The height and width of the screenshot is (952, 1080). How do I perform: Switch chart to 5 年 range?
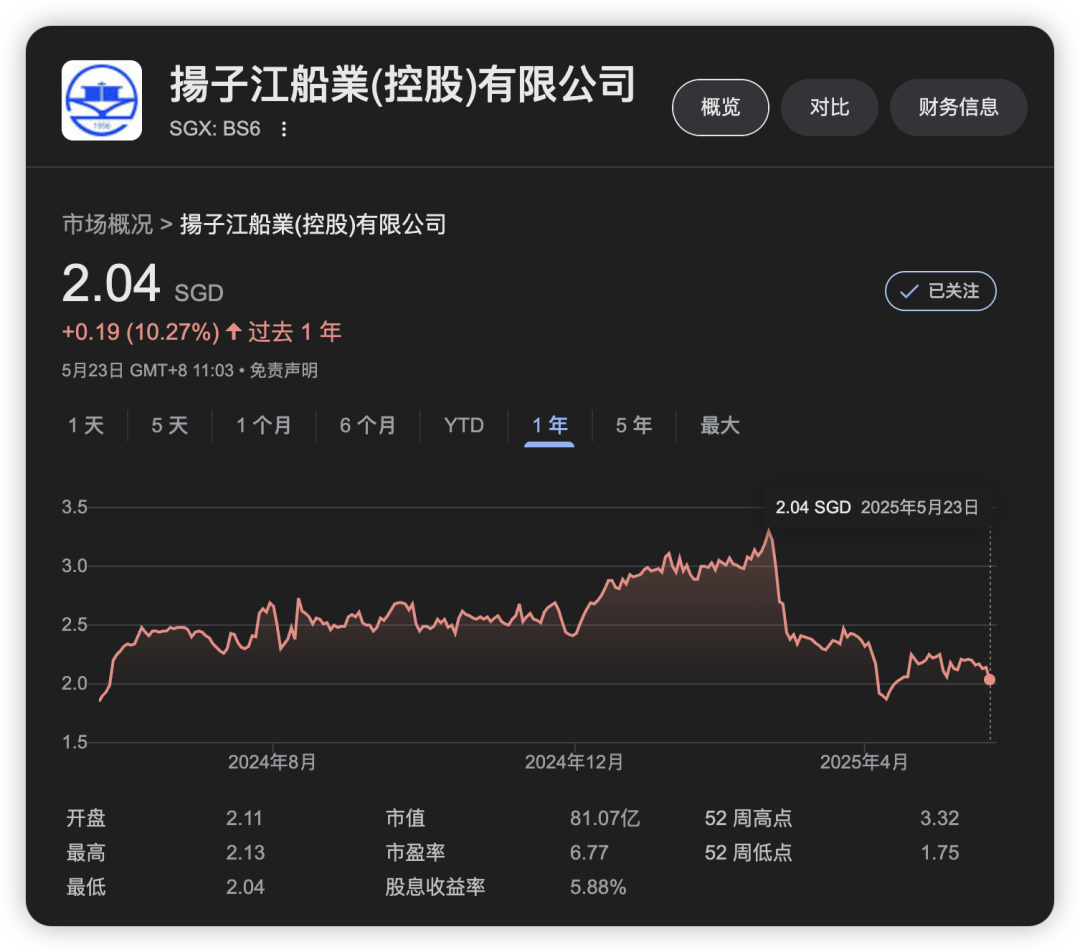pos(634,425)
